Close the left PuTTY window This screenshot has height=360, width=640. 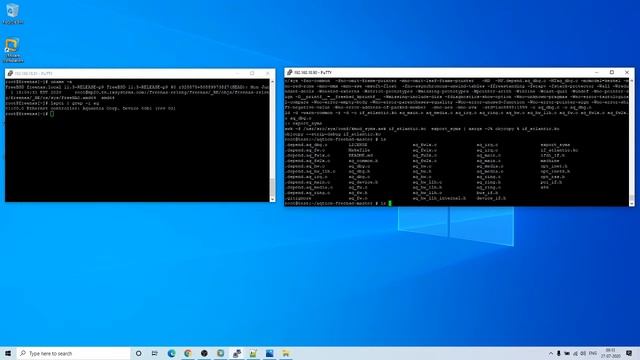pyautogui.click(x=268, y=73)
